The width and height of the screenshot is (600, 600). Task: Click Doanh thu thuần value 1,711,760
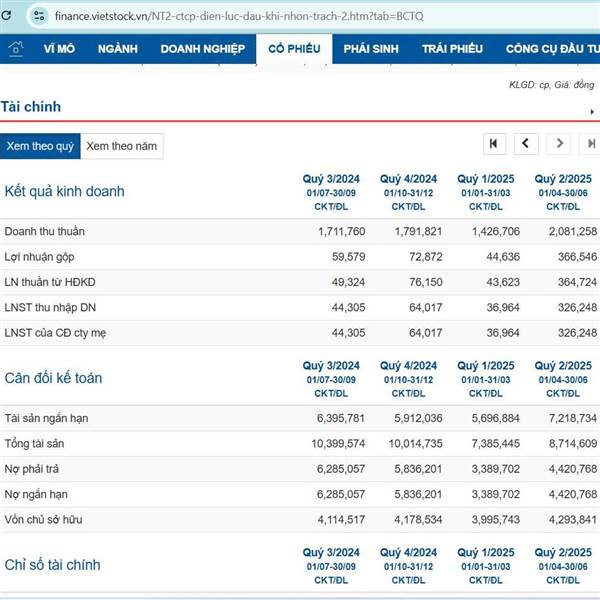[x=341, y=231]
